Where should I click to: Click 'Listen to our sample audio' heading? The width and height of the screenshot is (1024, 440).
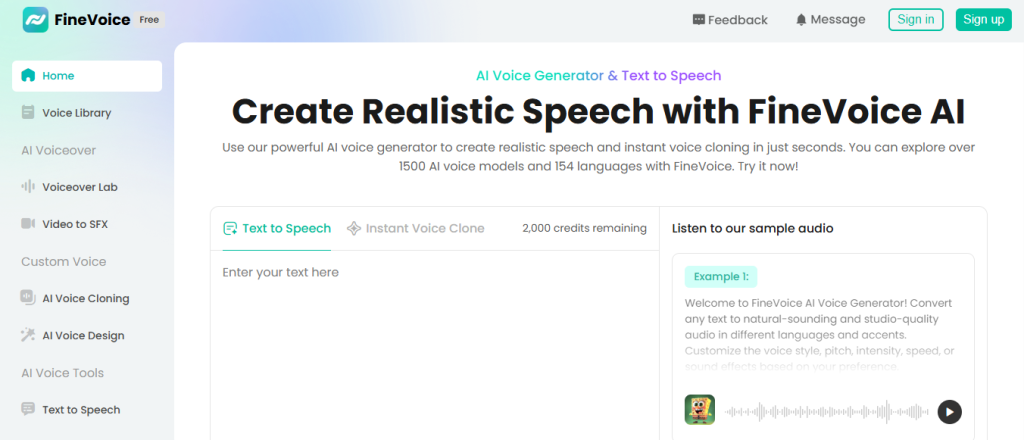pos(752,228)
